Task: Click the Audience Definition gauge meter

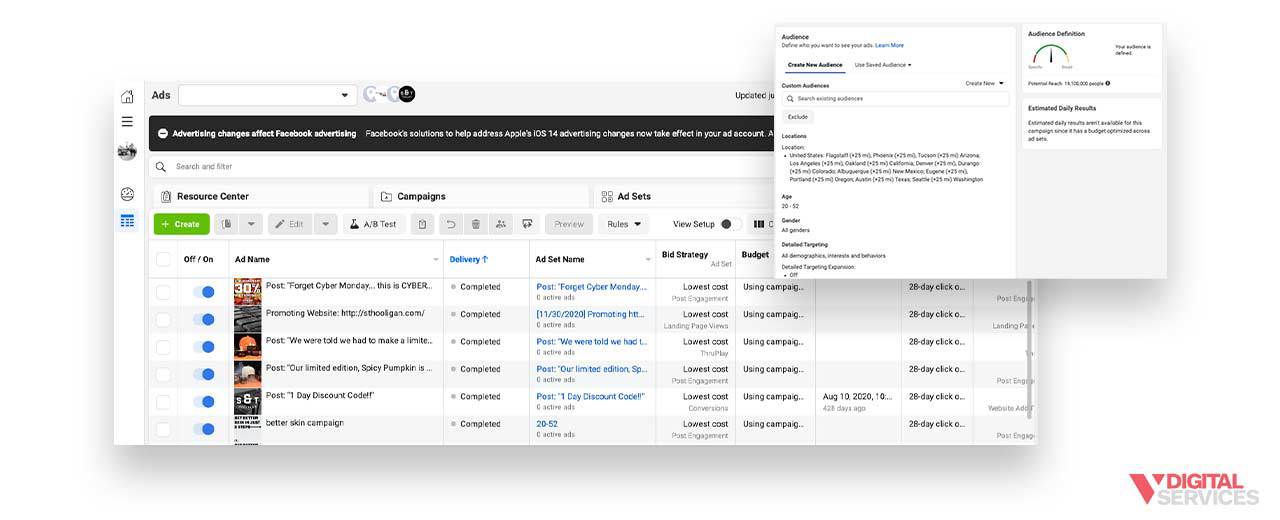Action: tap(1052, 56)
